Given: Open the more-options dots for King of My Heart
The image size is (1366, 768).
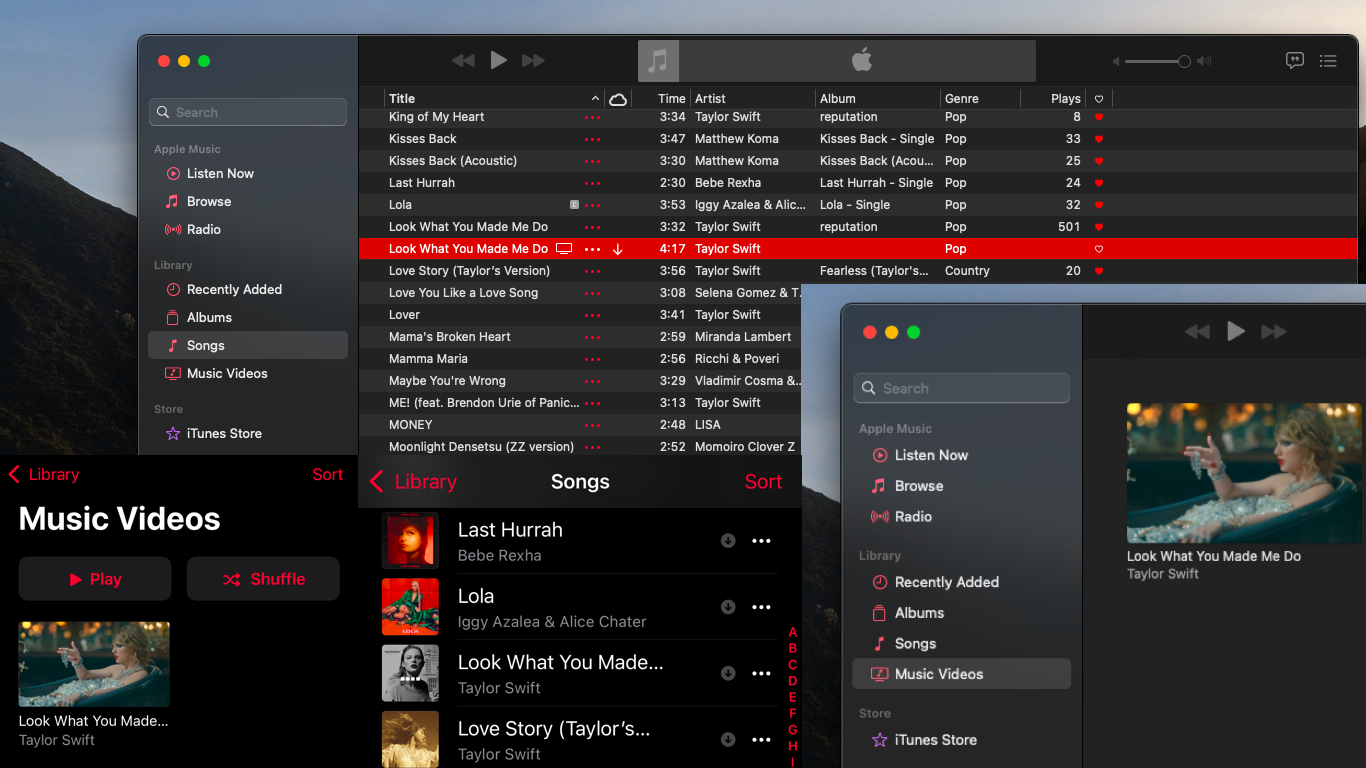Looking at the screenshot, I should [593, 117].
